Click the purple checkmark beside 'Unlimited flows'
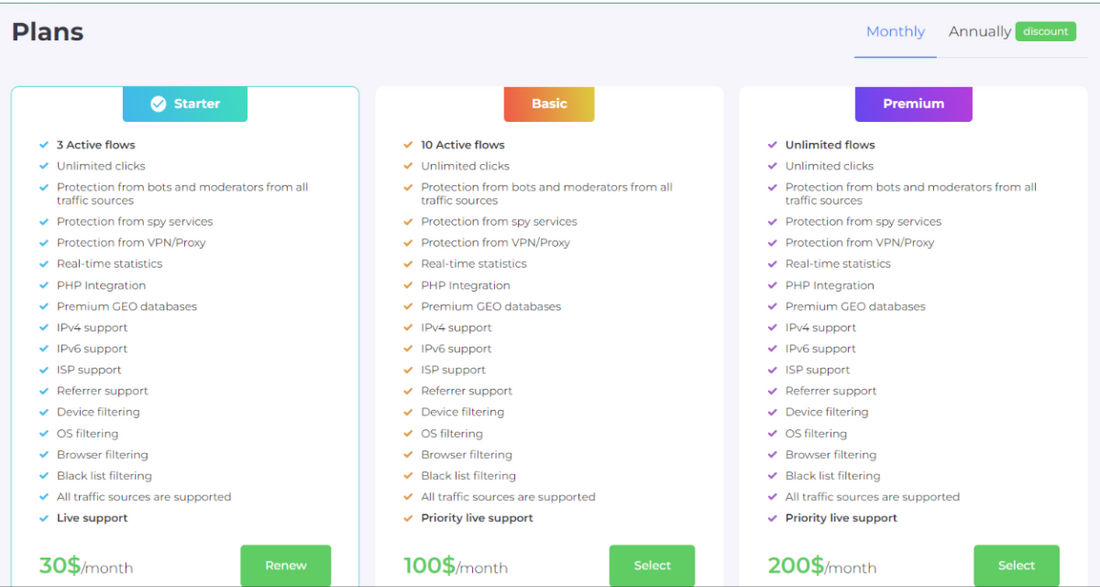The height and width of the screenshot is (587, 1100). [772, 145]
